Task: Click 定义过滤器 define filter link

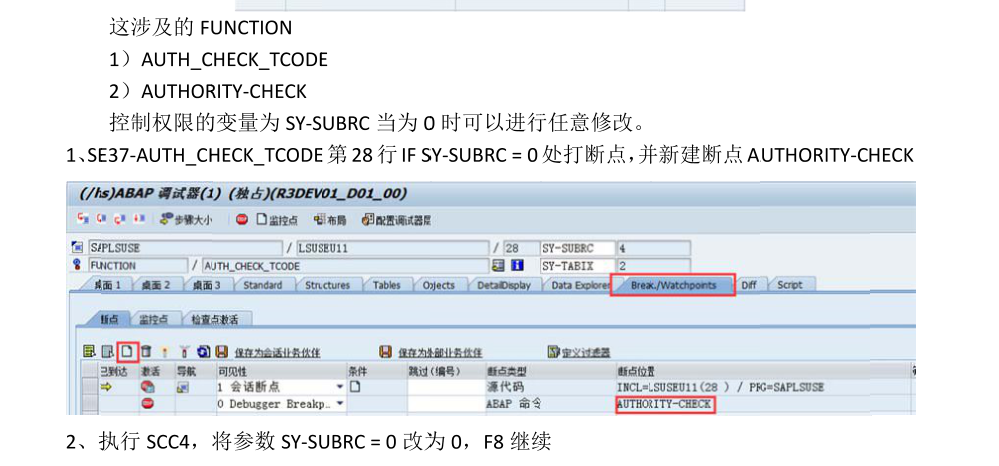Action: point(586,353)
